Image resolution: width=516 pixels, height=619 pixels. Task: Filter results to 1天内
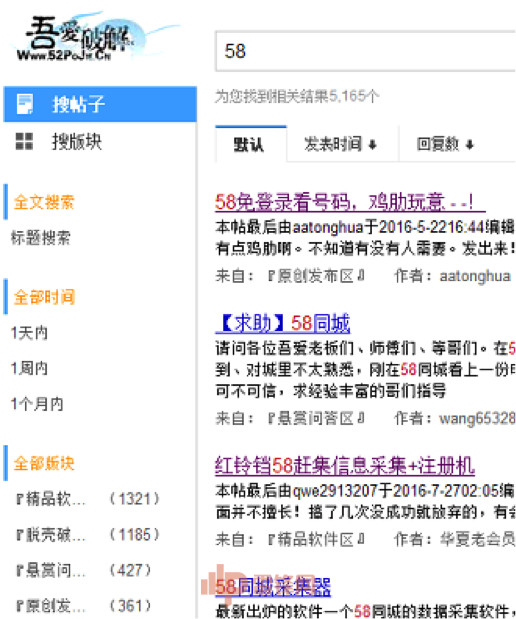30,333
